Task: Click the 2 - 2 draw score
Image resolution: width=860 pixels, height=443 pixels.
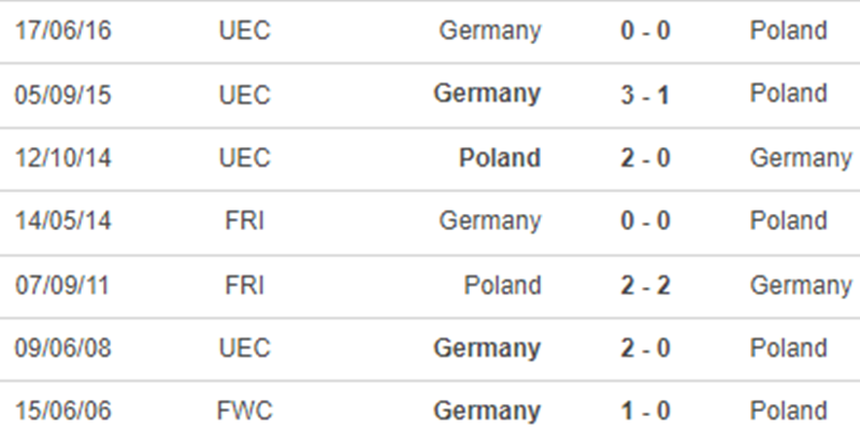Action: pos(645,285)
